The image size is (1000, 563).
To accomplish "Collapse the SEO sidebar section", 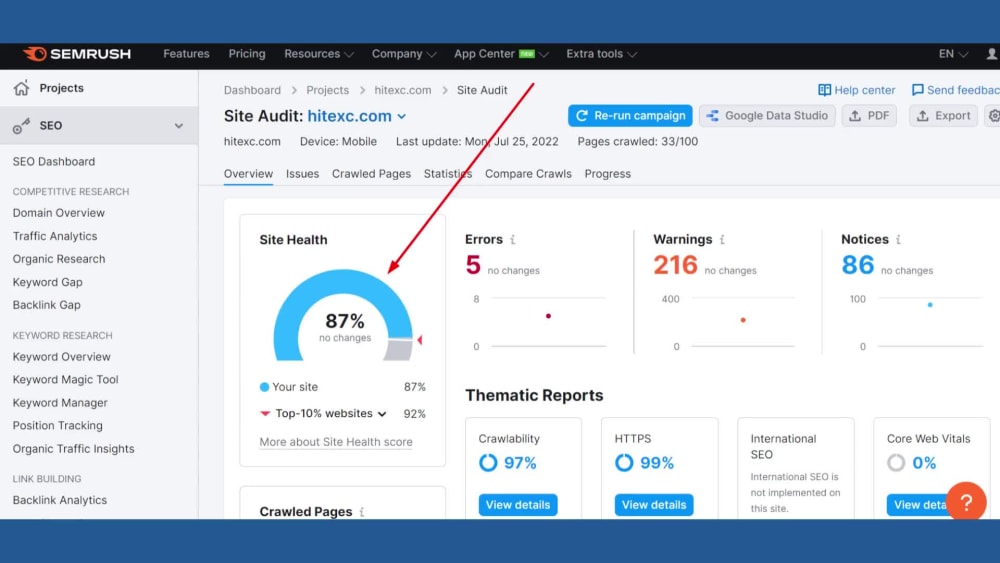I will pyautogui.click(x=179, y=126).
